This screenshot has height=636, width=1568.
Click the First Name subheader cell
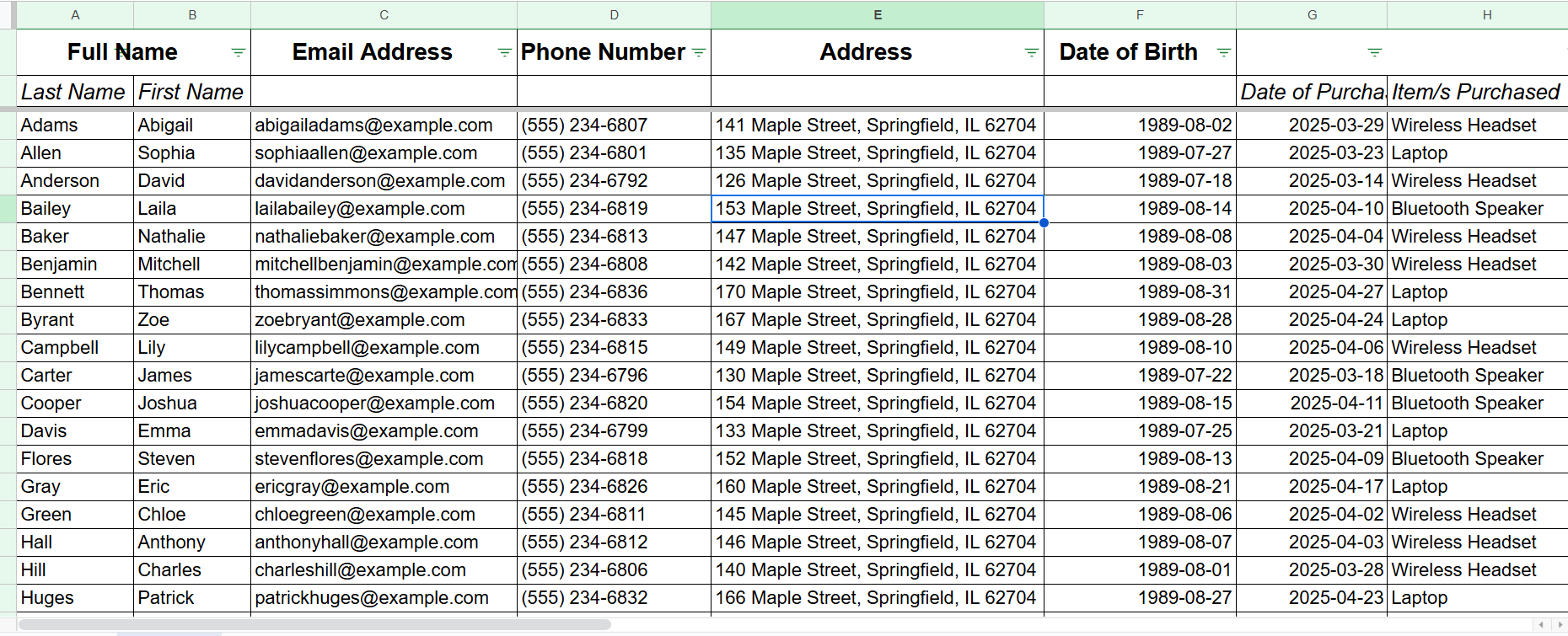191,92
